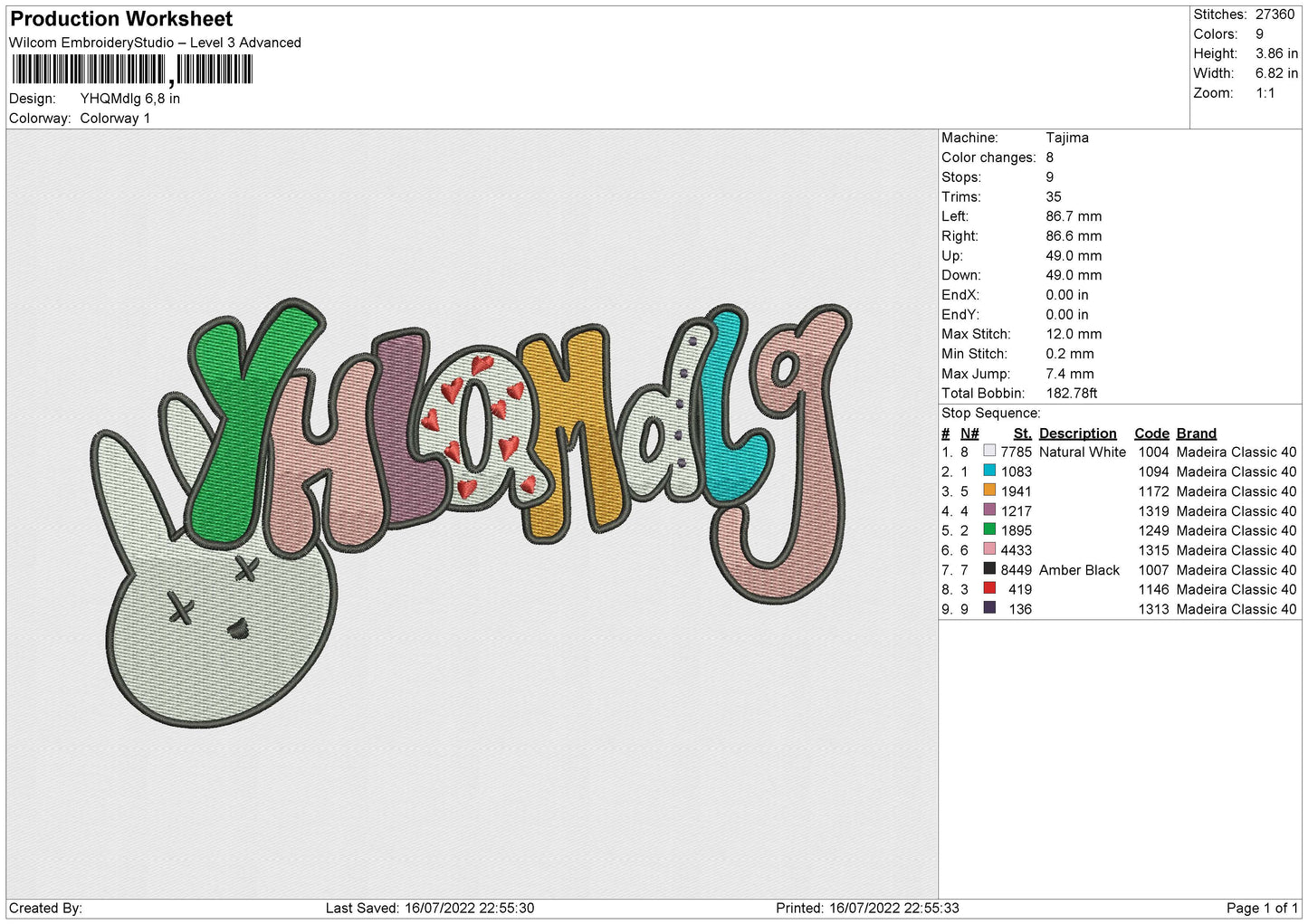This screenshot has height=924, width=1308.
Task: Click the Total Bobbin value 182.78ft
Action: pos(1071,393)
